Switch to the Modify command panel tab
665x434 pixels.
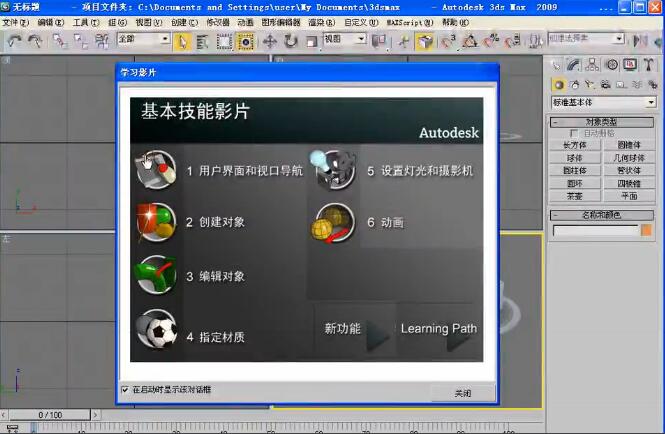573,65
